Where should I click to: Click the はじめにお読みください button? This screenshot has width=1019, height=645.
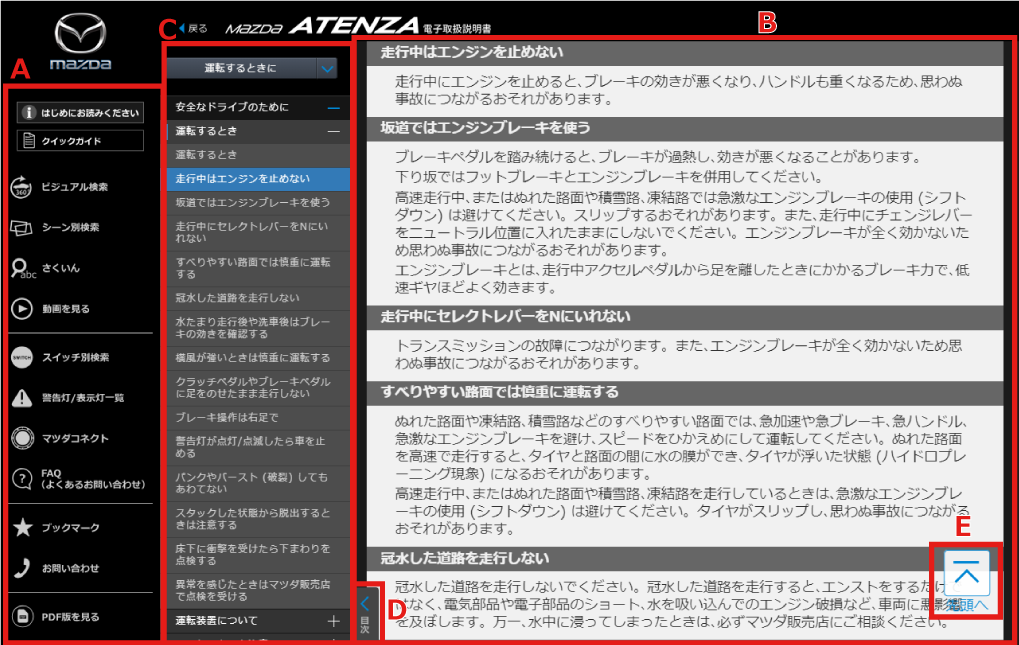(81, 113)
